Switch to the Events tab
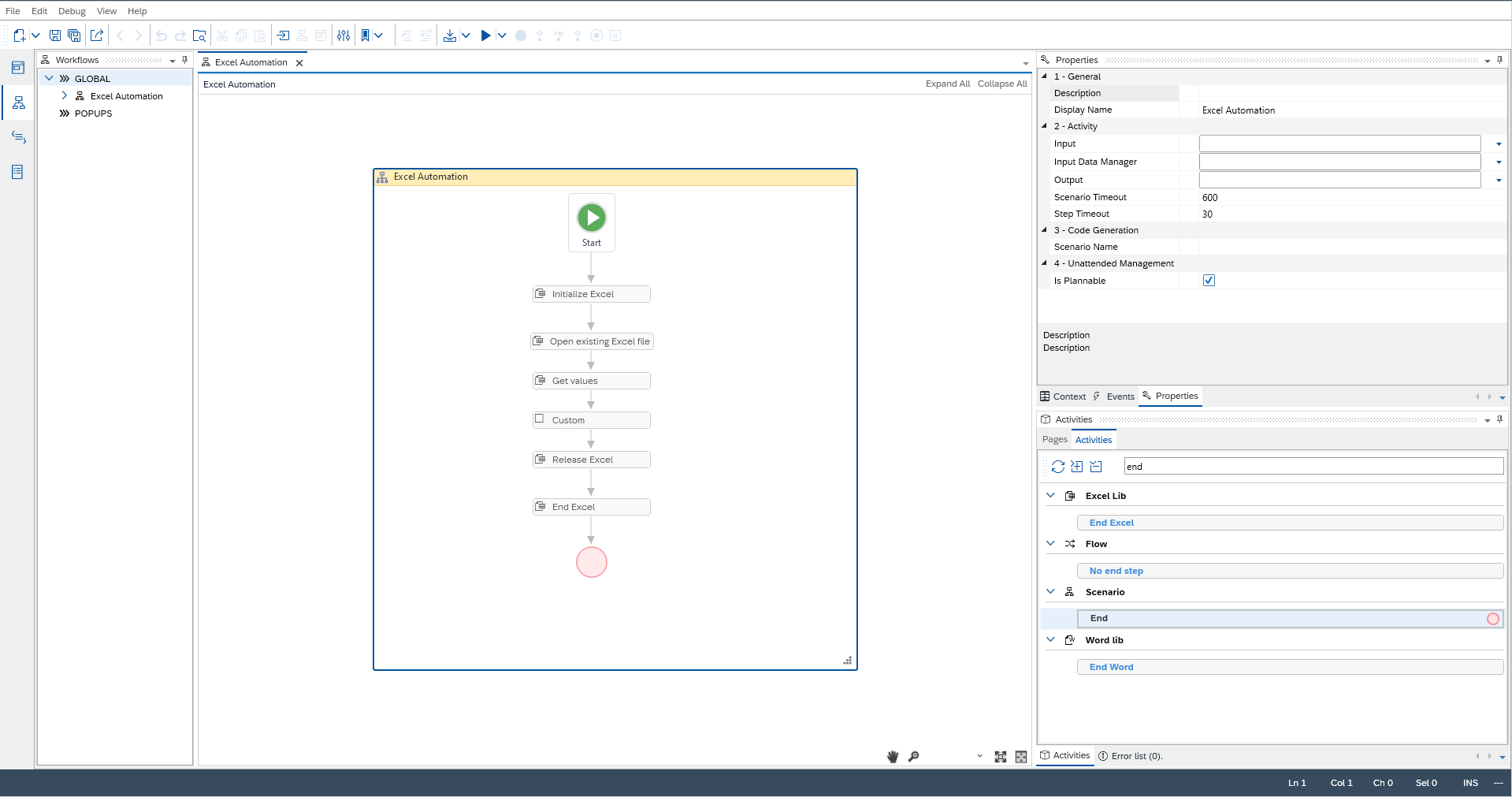This screenshot has height=797, width=1512. pyautogui.click(x=1114, y=397)
